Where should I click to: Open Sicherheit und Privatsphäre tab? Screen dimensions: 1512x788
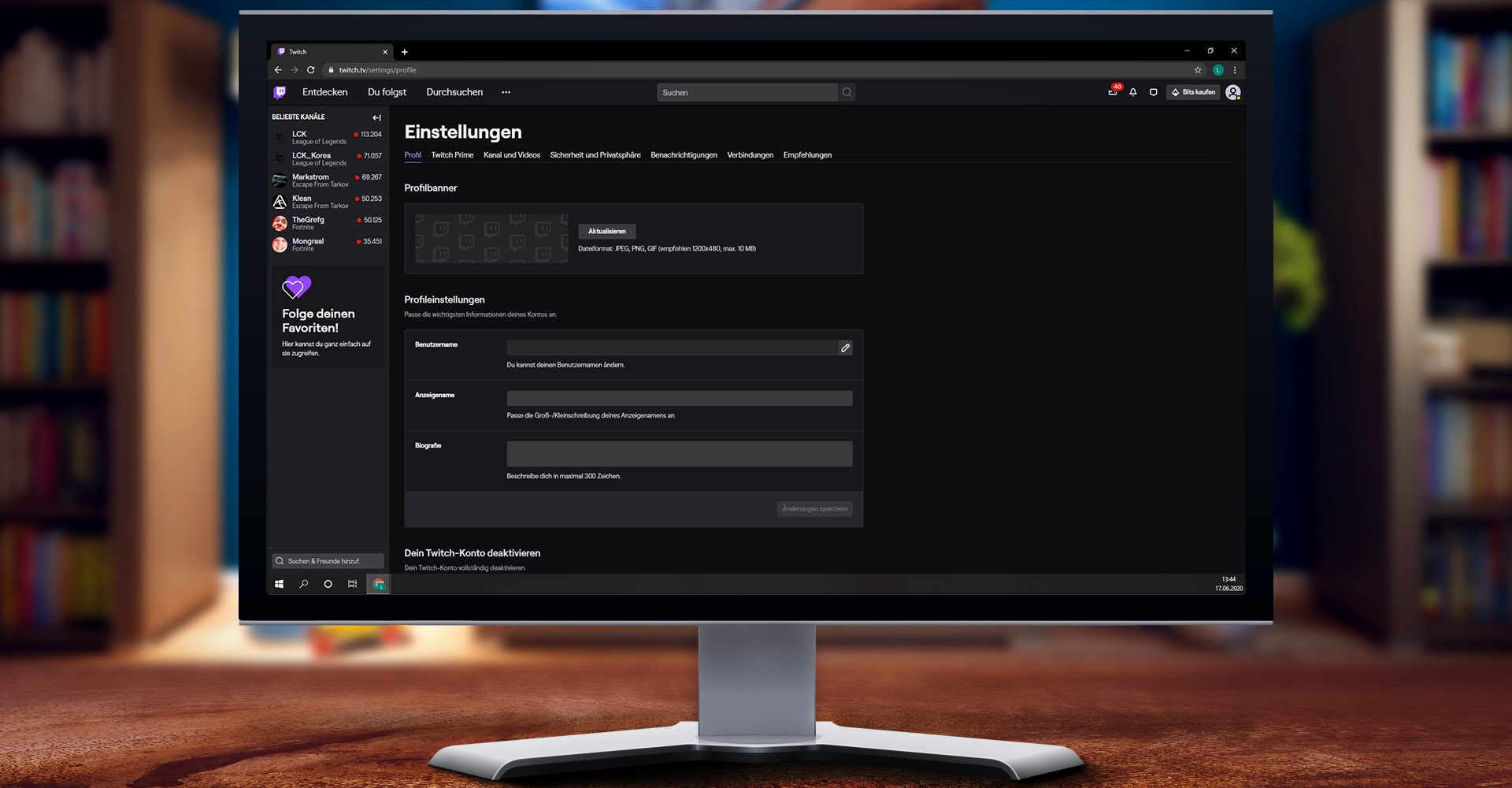point(595,155)
